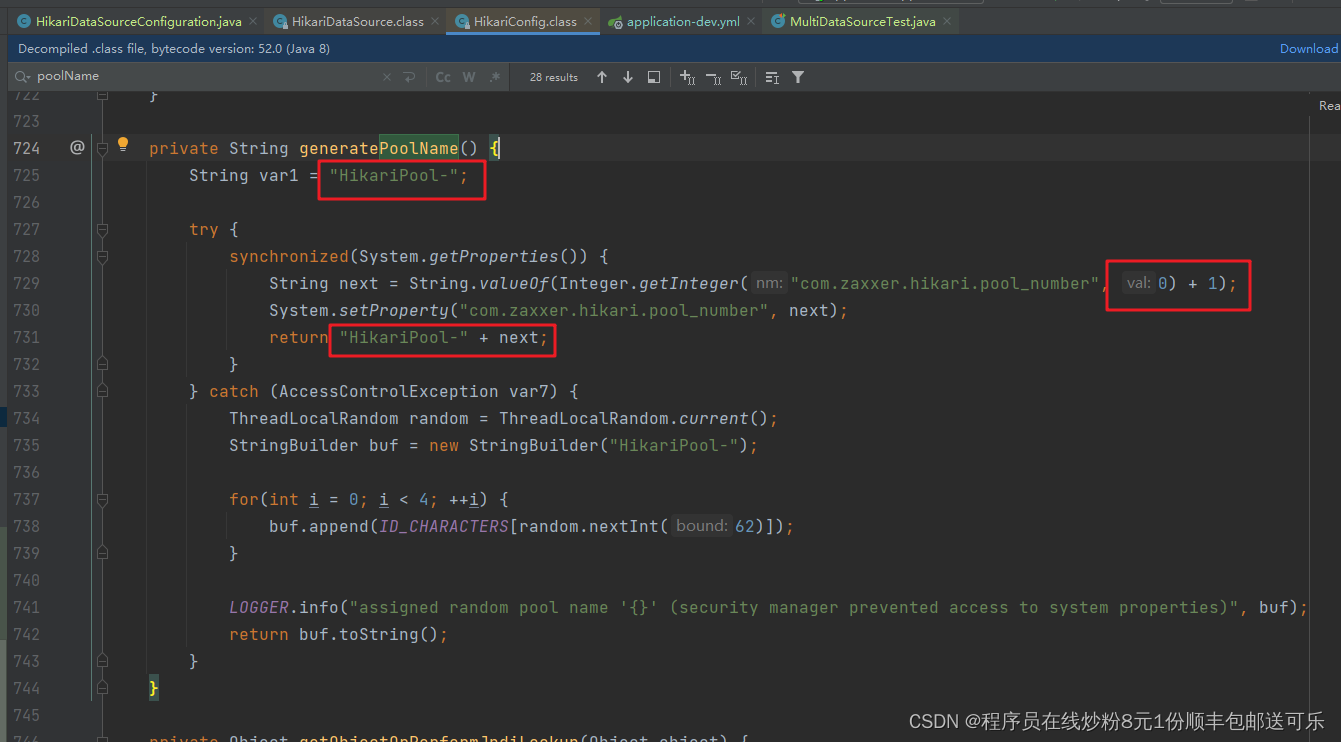Click the Download sources link
The width and height of the screenshot is (1341, 742).
tap(1309, 49)
